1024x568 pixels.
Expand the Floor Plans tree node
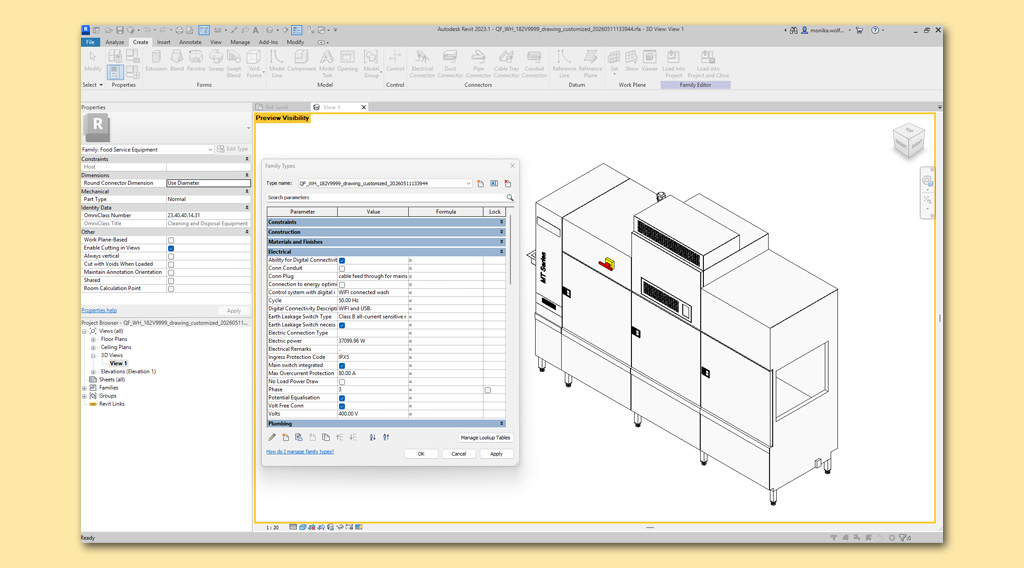point(93,339)
